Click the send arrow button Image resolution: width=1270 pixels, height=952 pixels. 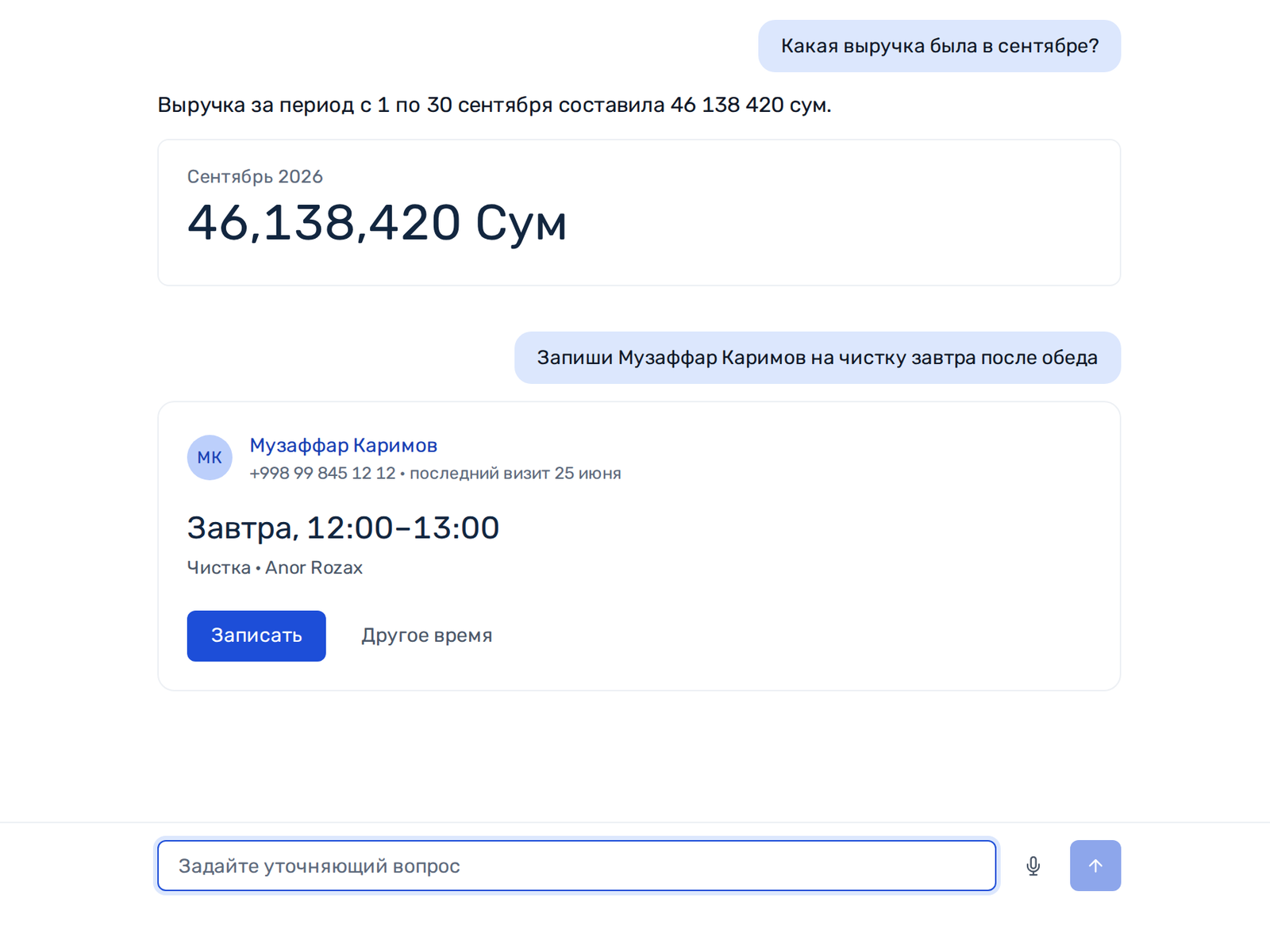click(1095, 866)
